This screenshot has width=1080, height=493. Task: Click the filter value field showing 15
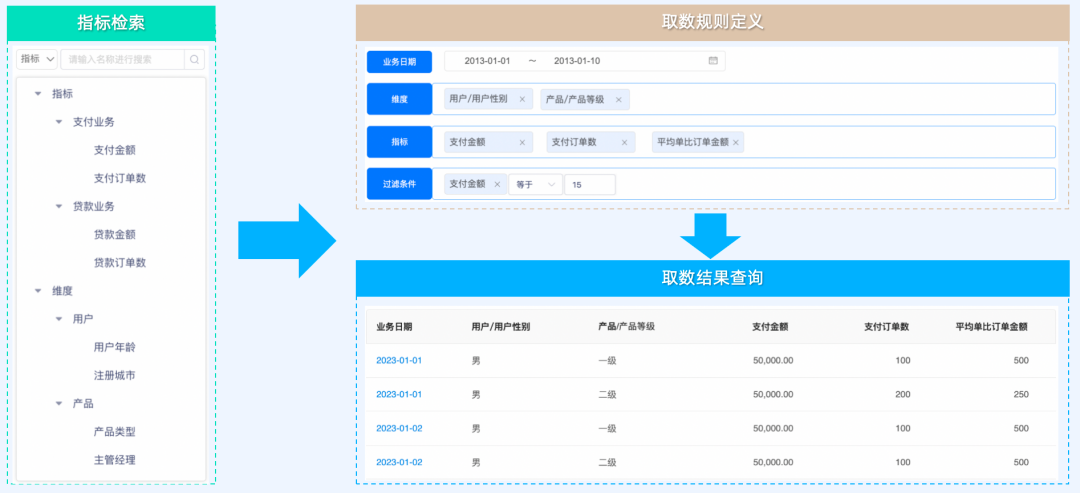590,185
